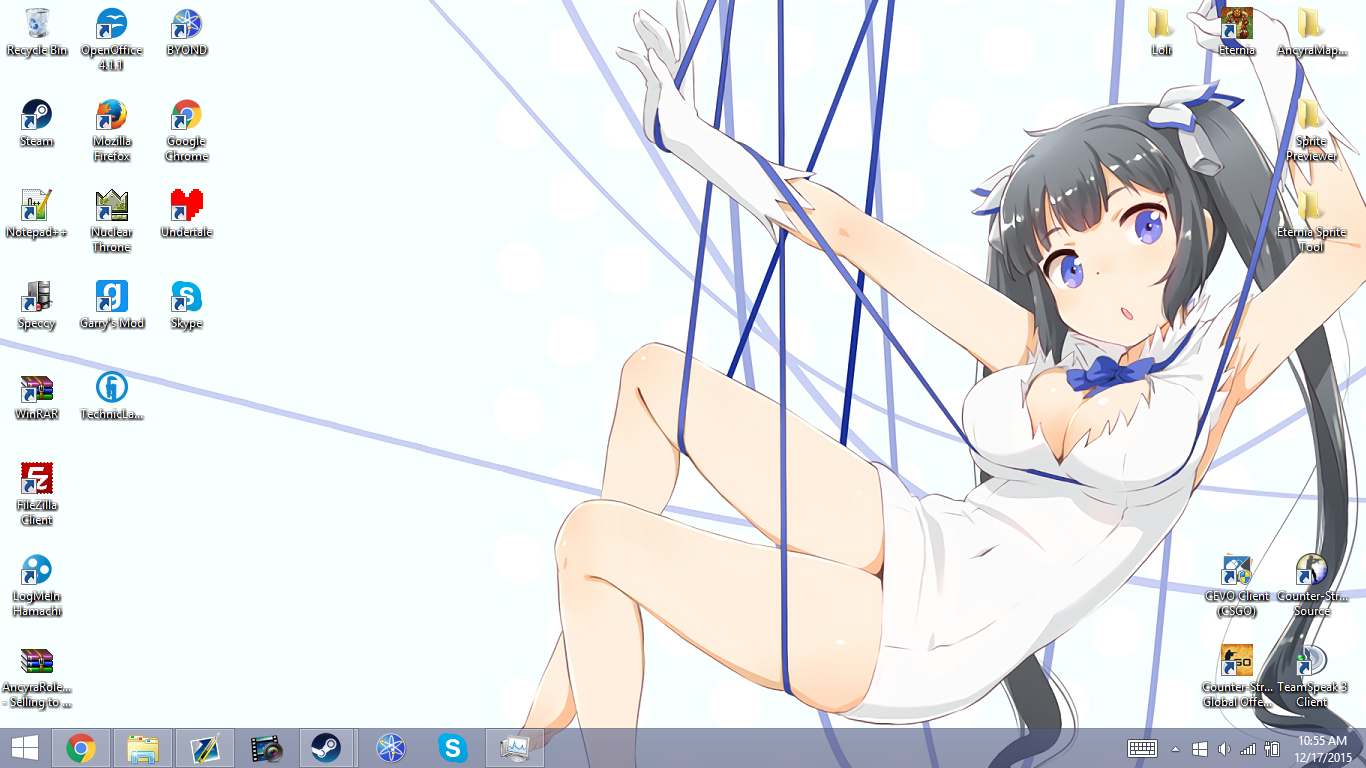Screen dimensions: 1366x768
Task: Open the touch keyboard from the tray
Action: click(x=1143, y=748)
